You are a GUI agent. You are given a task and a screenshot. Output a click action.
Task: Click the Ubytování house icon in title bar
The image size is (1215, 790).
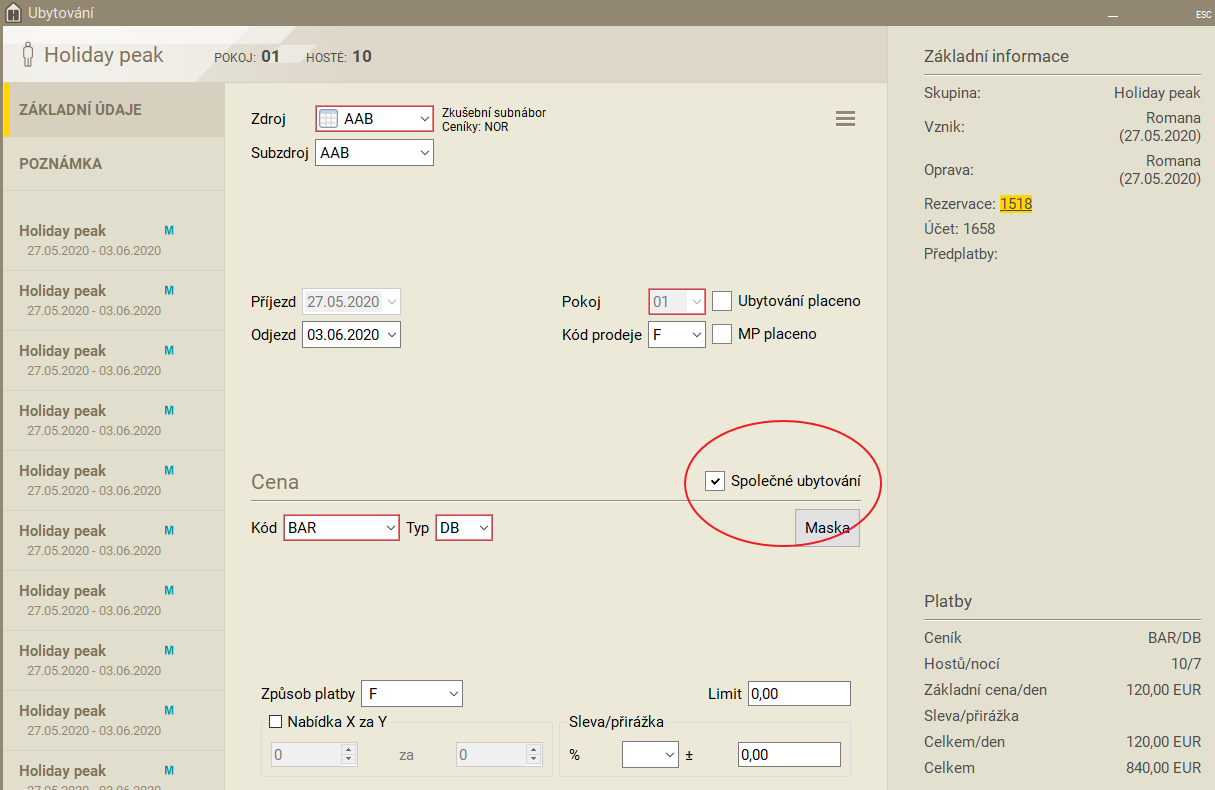click(13, 12)
